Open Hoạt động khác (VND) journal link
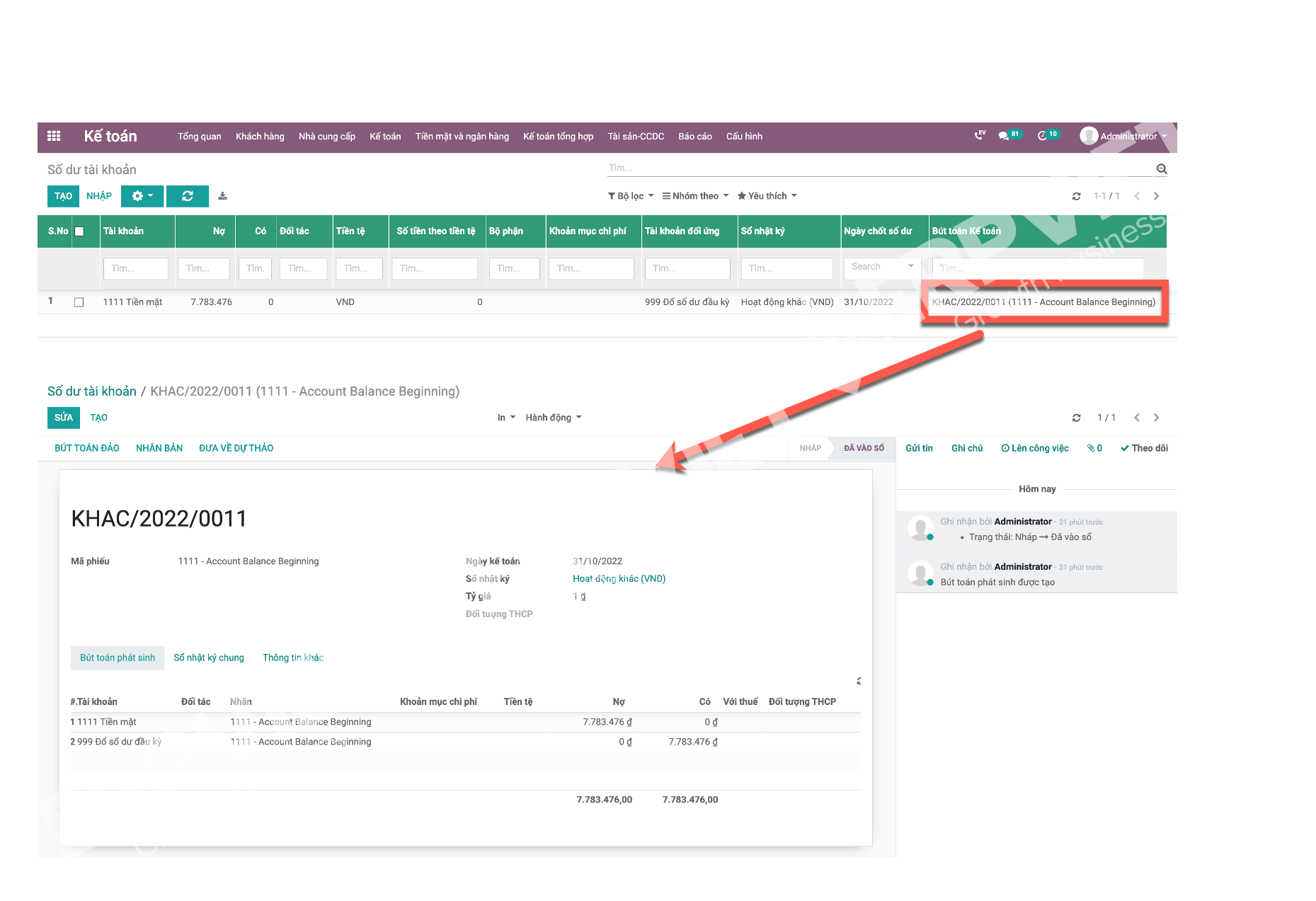The height and width of the screenshot is (901, 1316). (619, 579)
